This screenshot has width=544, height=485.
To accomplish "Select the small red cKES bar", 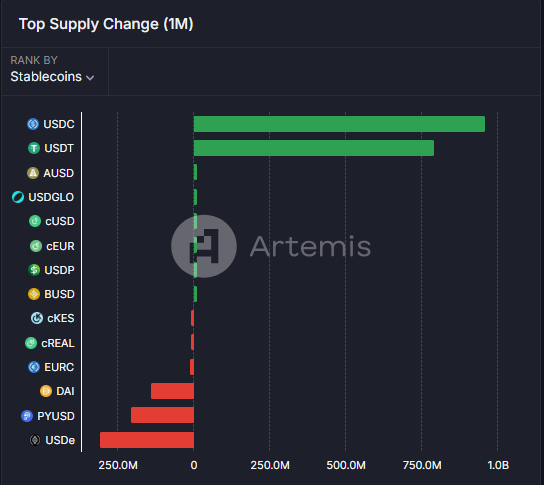I will pos(192,318).
